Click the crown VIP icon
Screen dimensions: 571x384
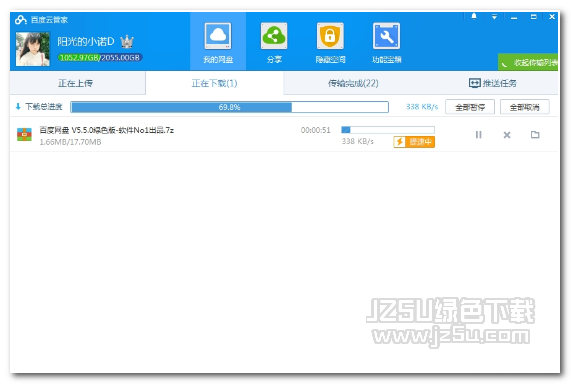pos(127,42)
